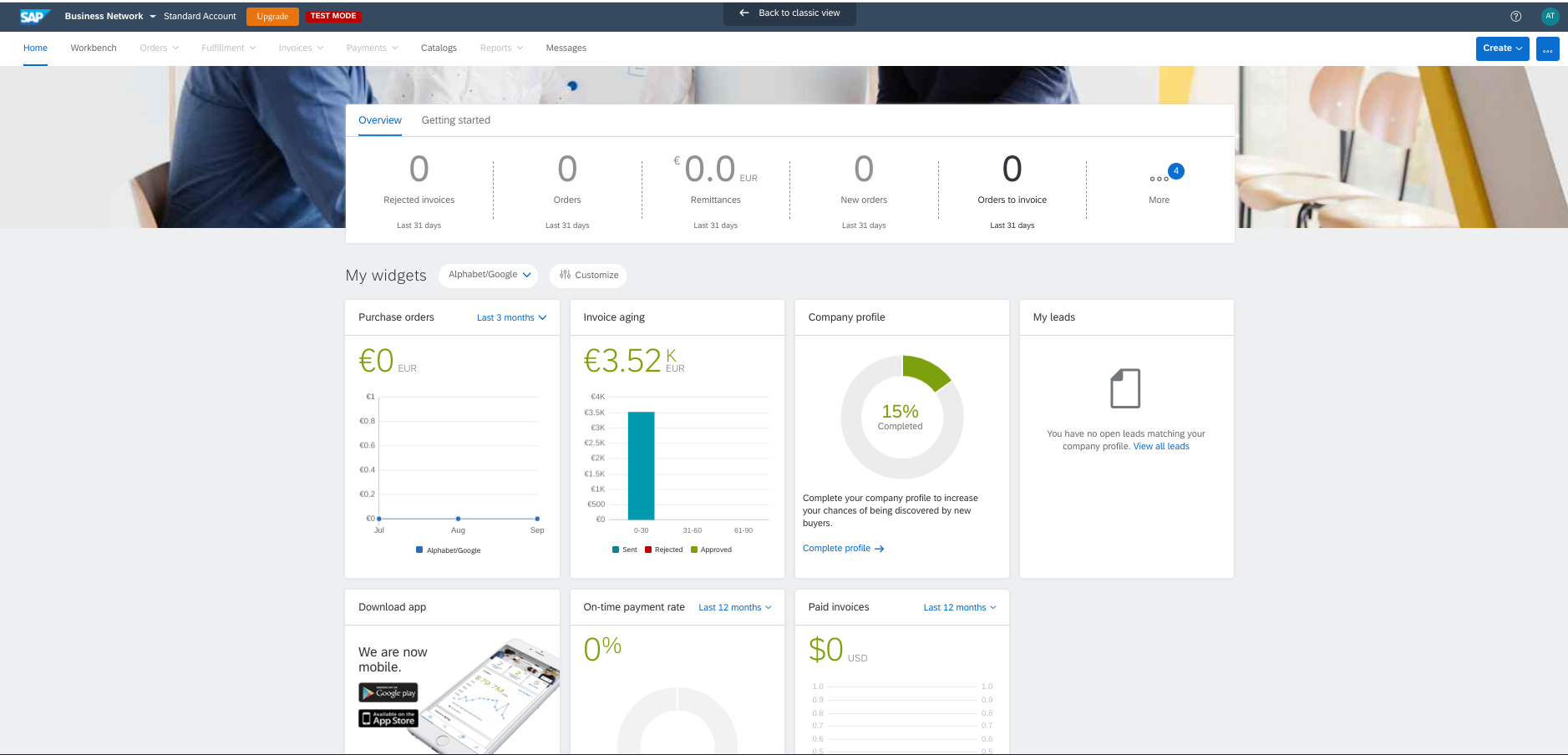Click the back arrow in classic view banner
This screenshot has width=1568, height=755.
pos(744,13)
